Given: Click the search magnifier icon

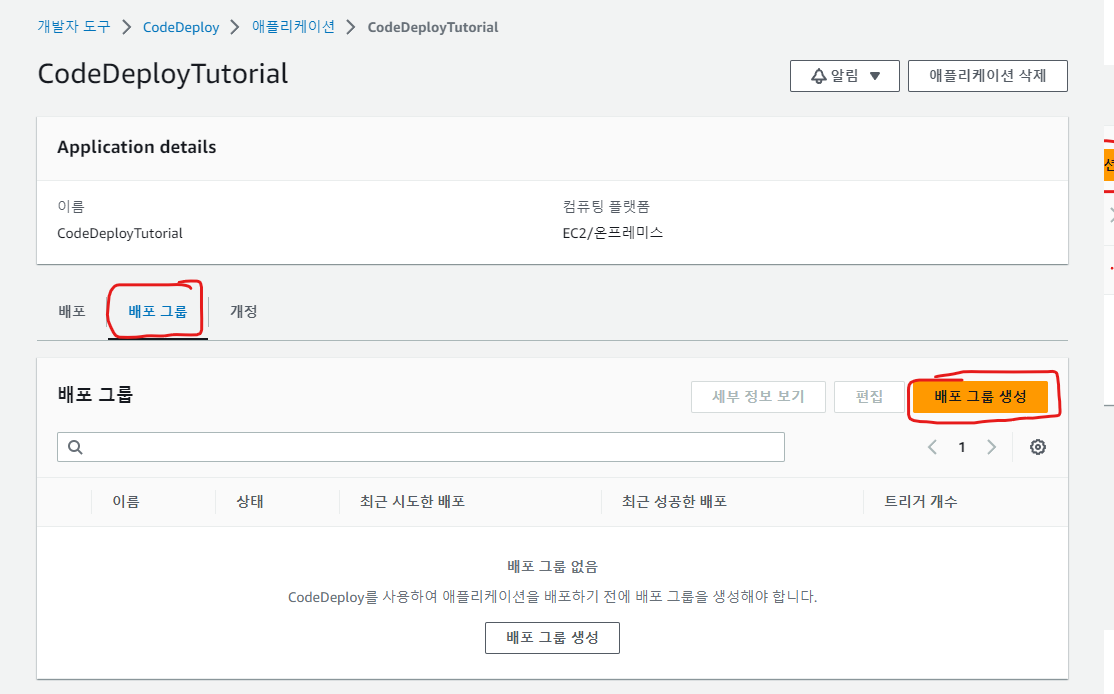Looking at the screenshot, I should tap(75, 447).
